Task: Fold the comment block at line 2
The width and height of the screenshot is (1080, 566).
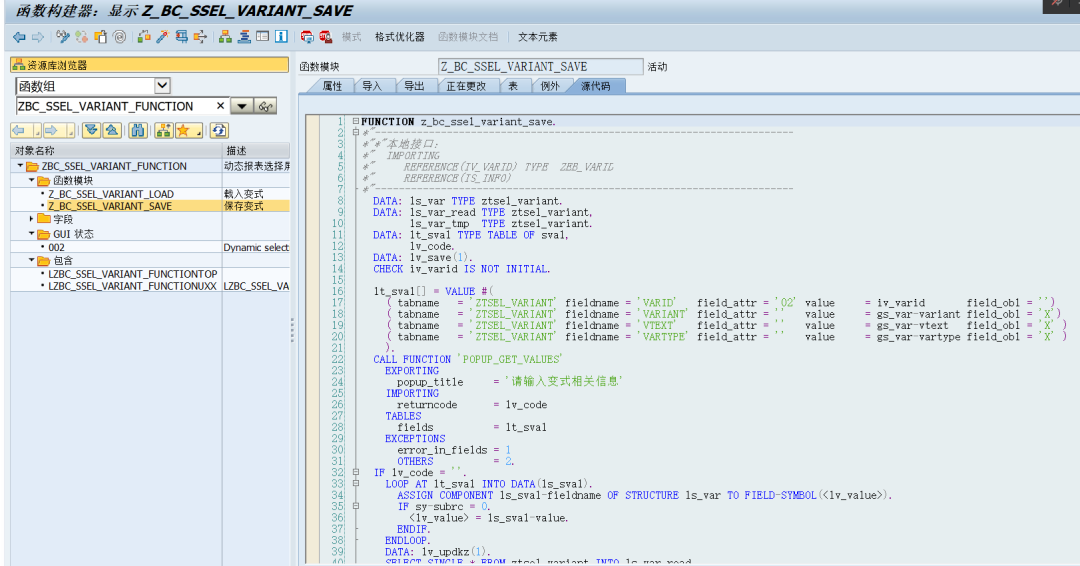Action: pos(355,132)
